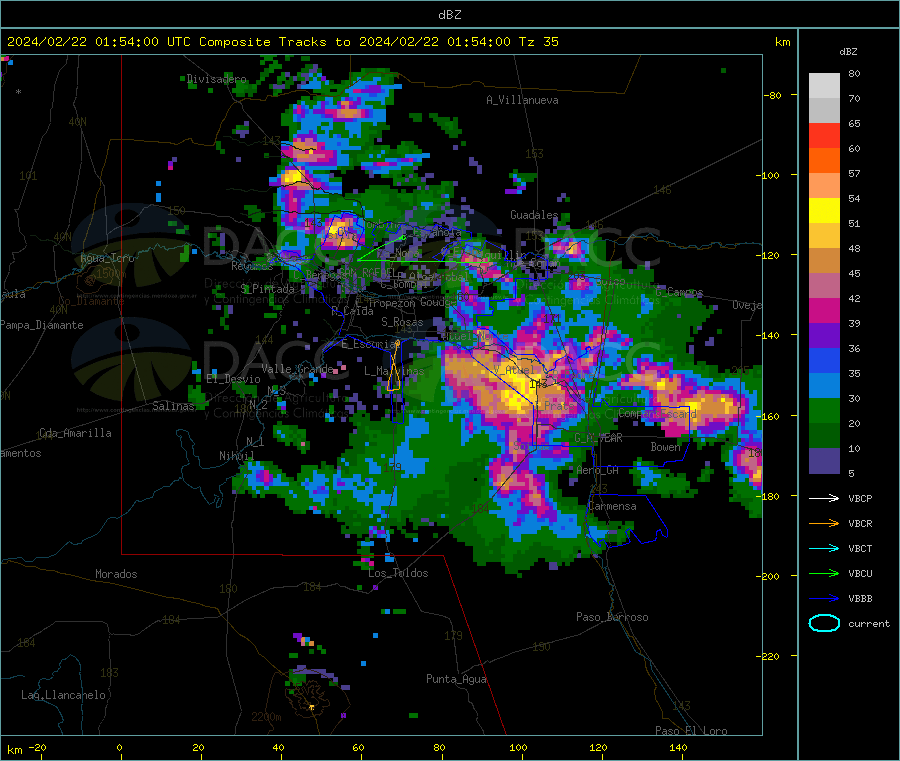Click the 'Valle_Grande' map label
The height and width of the screenshot is (761, 900).
click(x=297, y=368)
